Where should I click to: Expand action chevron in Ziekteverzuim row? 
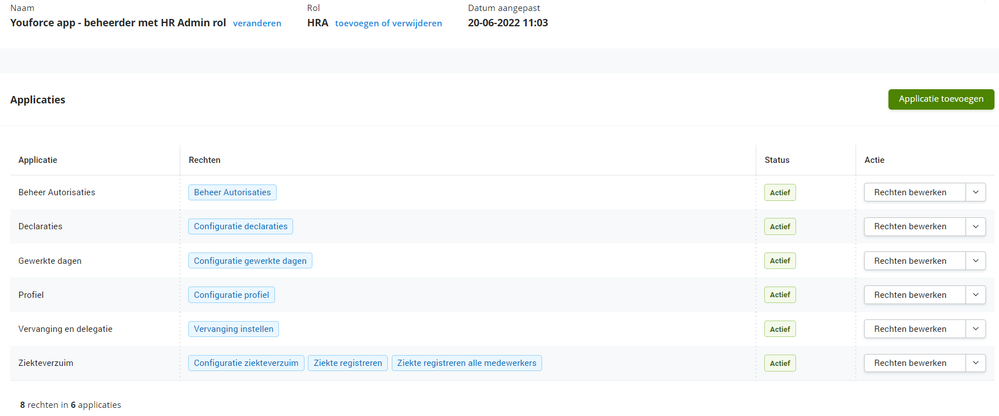pos(976,363)
